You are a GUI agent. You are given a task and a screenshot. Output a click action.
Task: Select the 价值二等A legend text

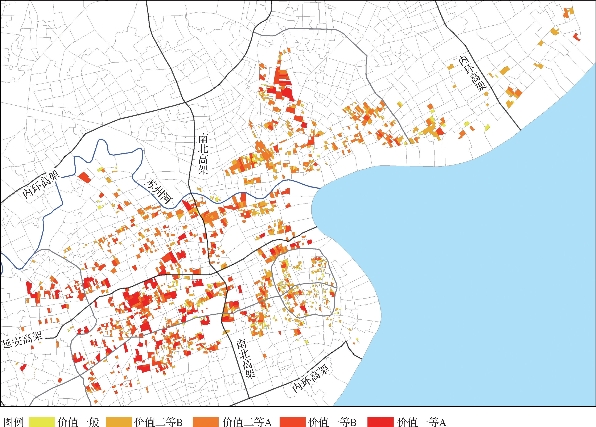coord(247,422)
